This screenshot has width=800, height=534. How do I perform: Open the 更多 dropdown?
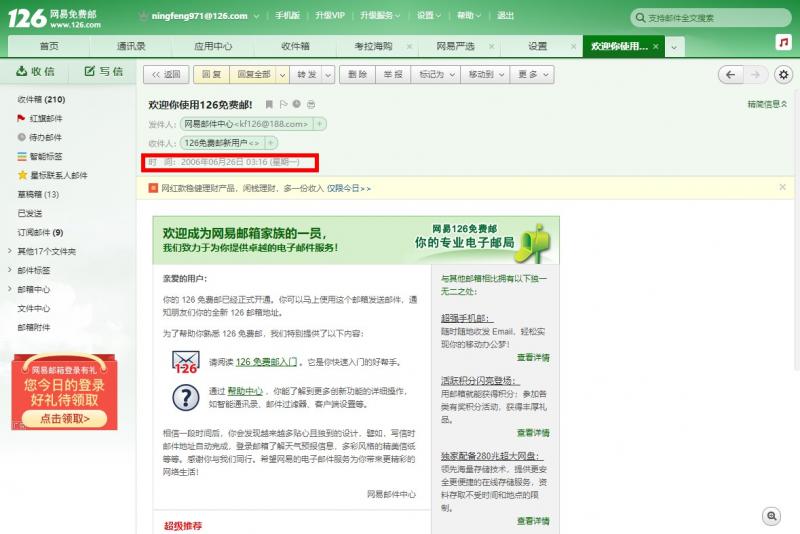click(532, 75)
